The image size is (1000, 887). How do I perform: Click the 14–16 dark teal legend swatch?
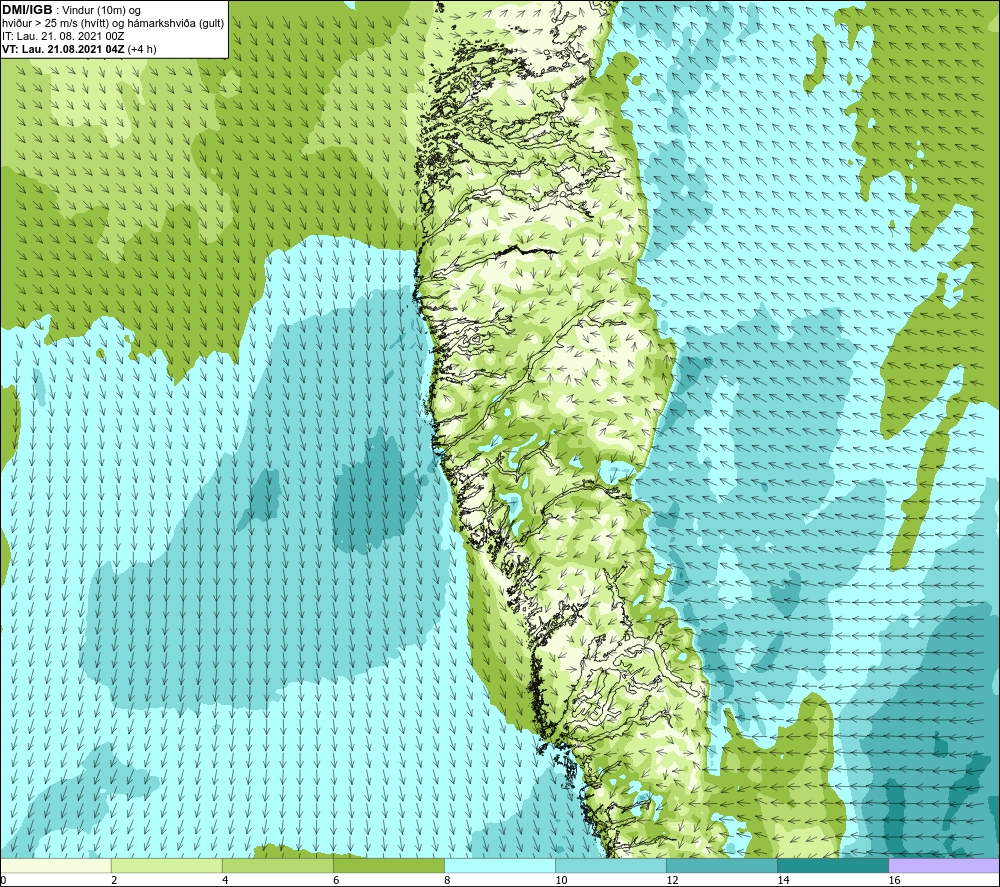point(833,865)
